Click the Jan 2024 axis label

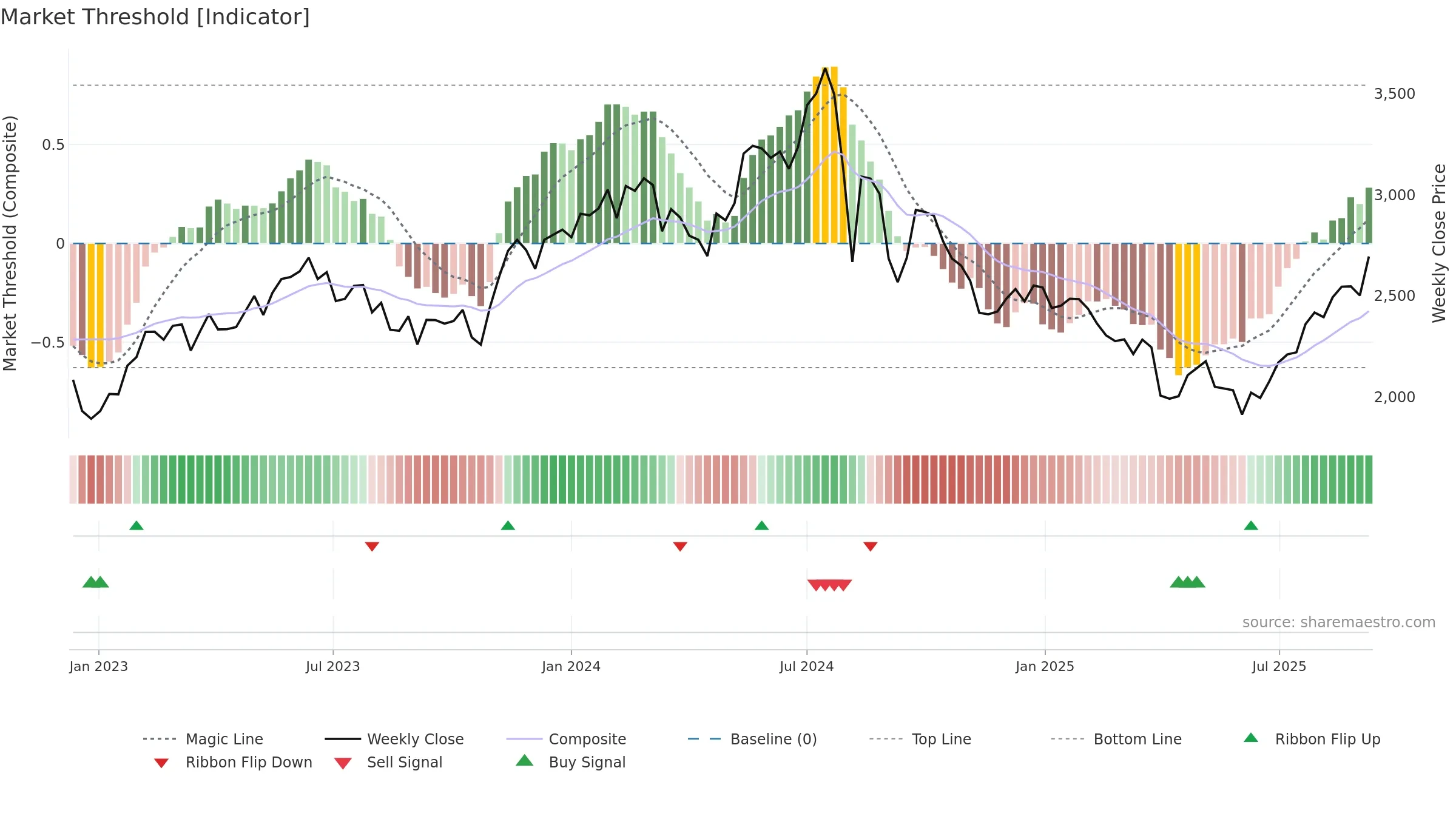click(x=571, y=666)
